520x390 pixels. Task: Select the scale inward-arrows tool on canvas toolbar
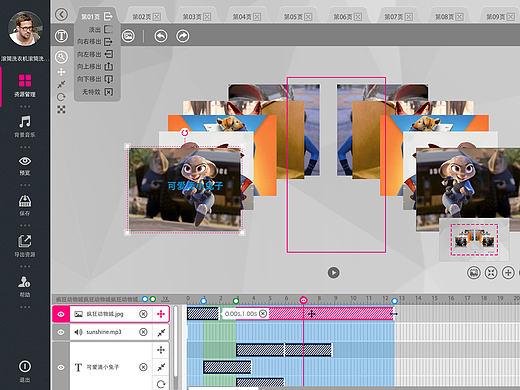point(61,84)
